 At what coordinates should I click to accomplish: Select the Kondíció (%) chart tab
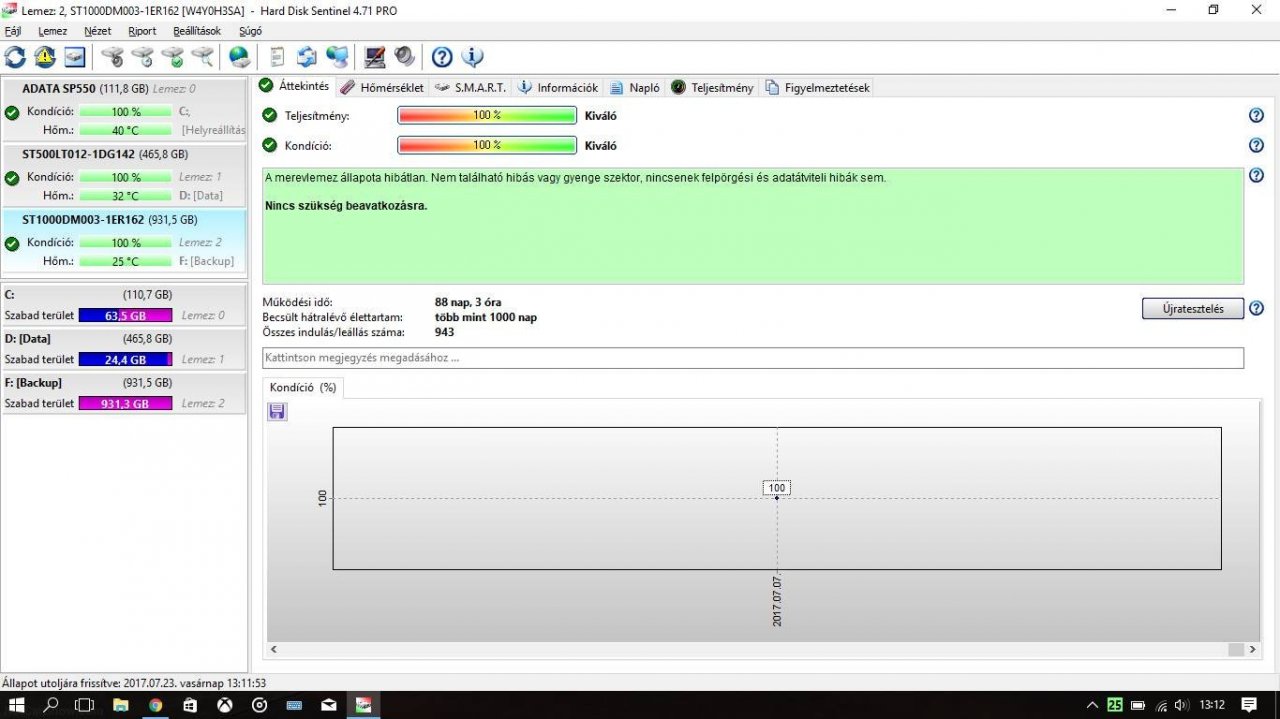pos(303,388)
